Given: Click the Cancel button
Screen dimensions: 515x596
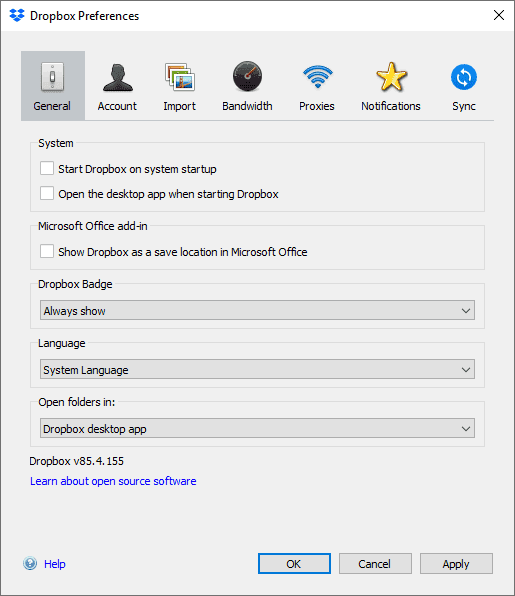Looking at the screenshot, I should click(375, 564).
